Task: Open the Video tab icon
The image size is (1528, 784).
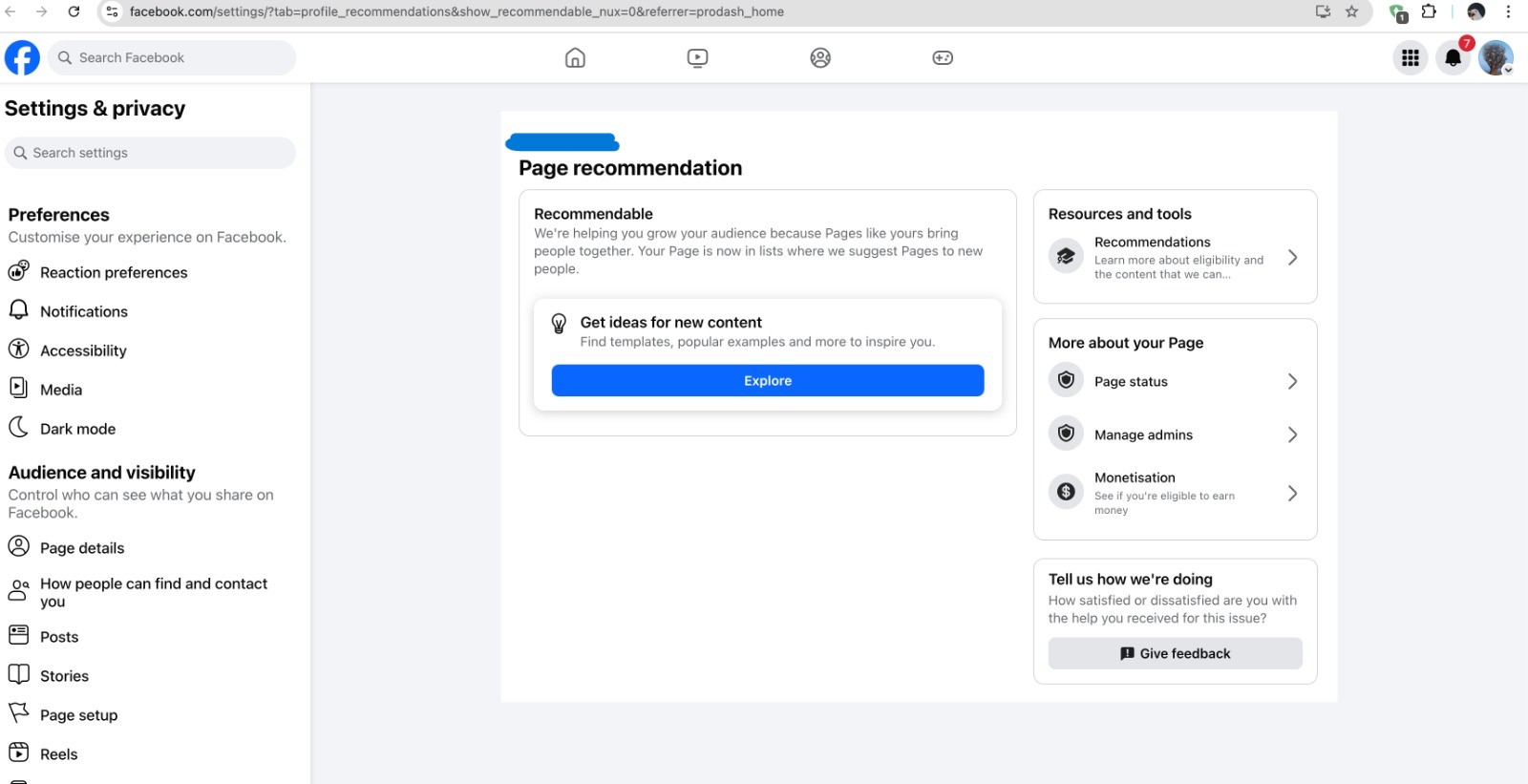Action: pyautogui.click(x=697, y=58)
